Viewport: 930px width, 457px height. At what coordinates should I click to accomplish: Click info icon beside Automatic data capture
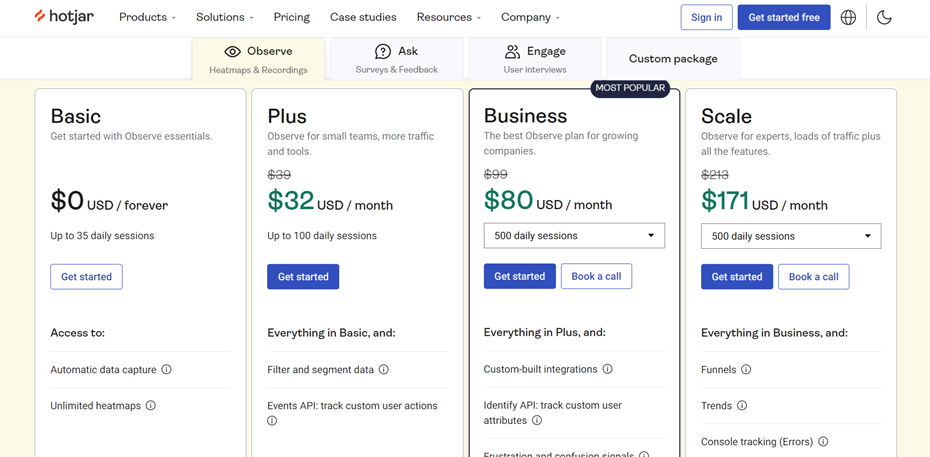pyautogui.click(x=167, y=369)
